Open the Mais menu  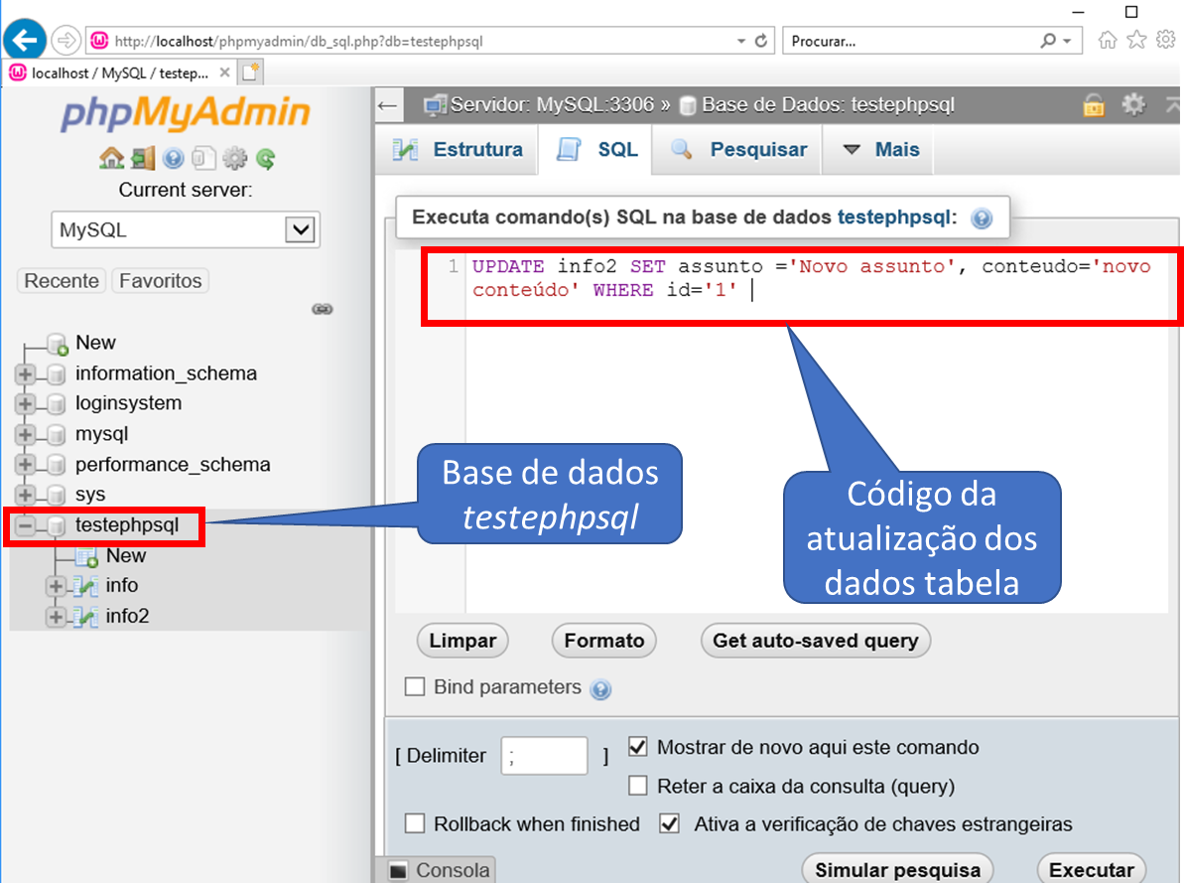pos(879,150)
